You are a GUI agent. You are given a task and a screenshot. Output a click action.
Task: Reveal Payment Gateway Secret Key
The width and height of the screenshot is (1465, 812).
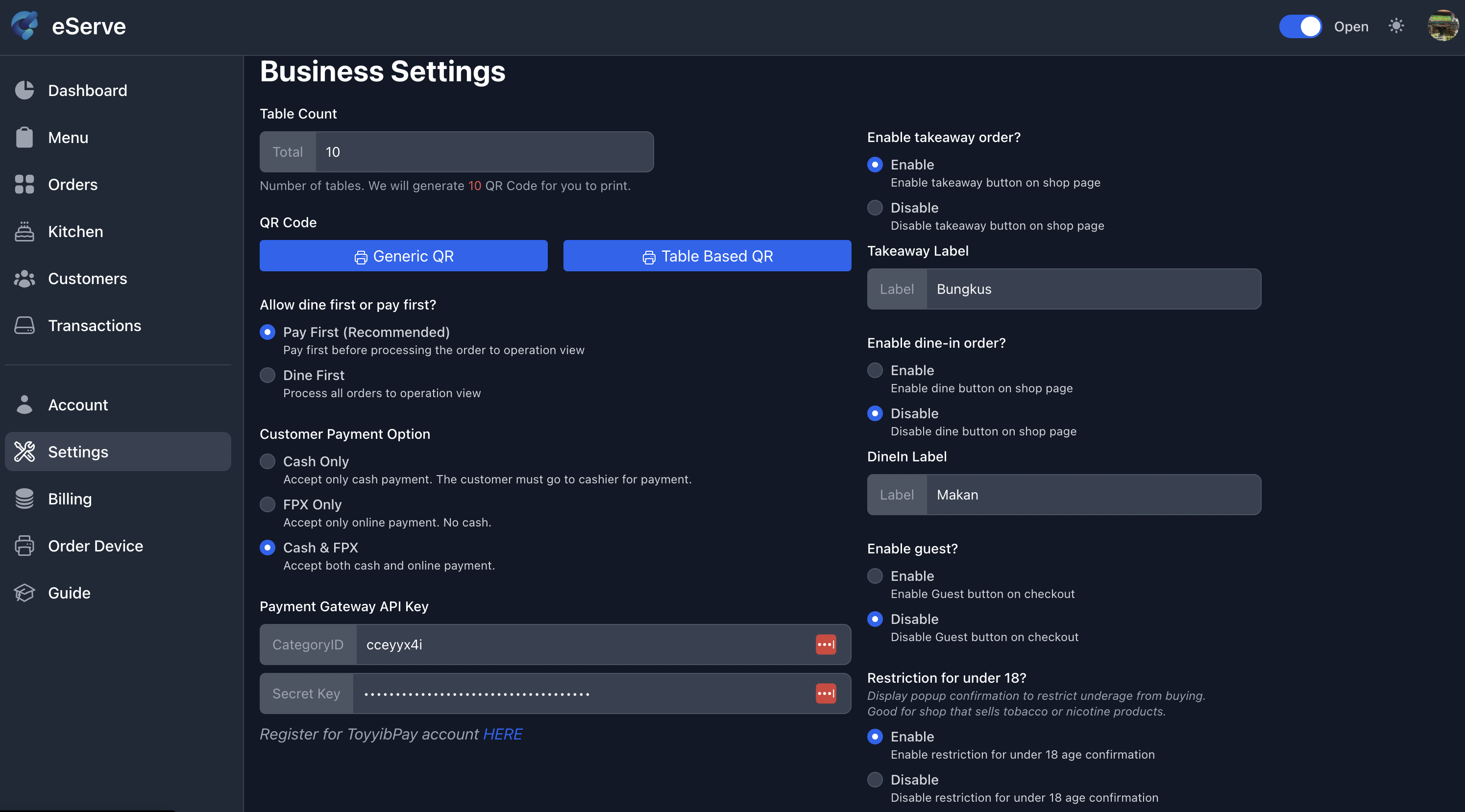click(x=825, y=693)
